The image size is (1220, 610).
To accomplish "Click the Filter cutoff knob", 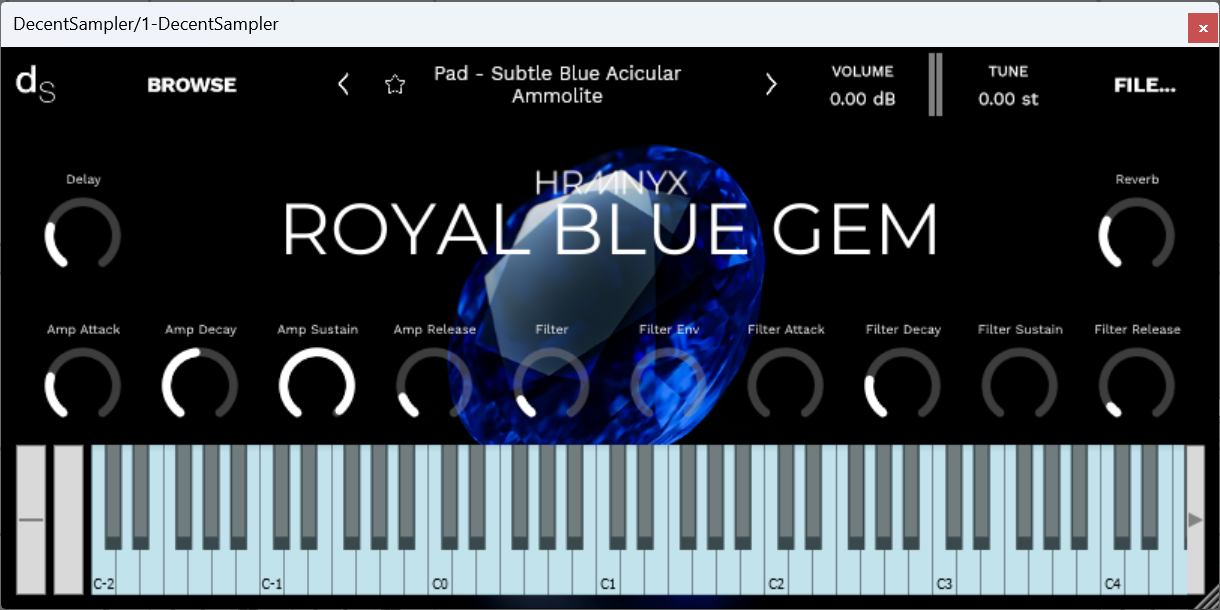I will (551, 385).
